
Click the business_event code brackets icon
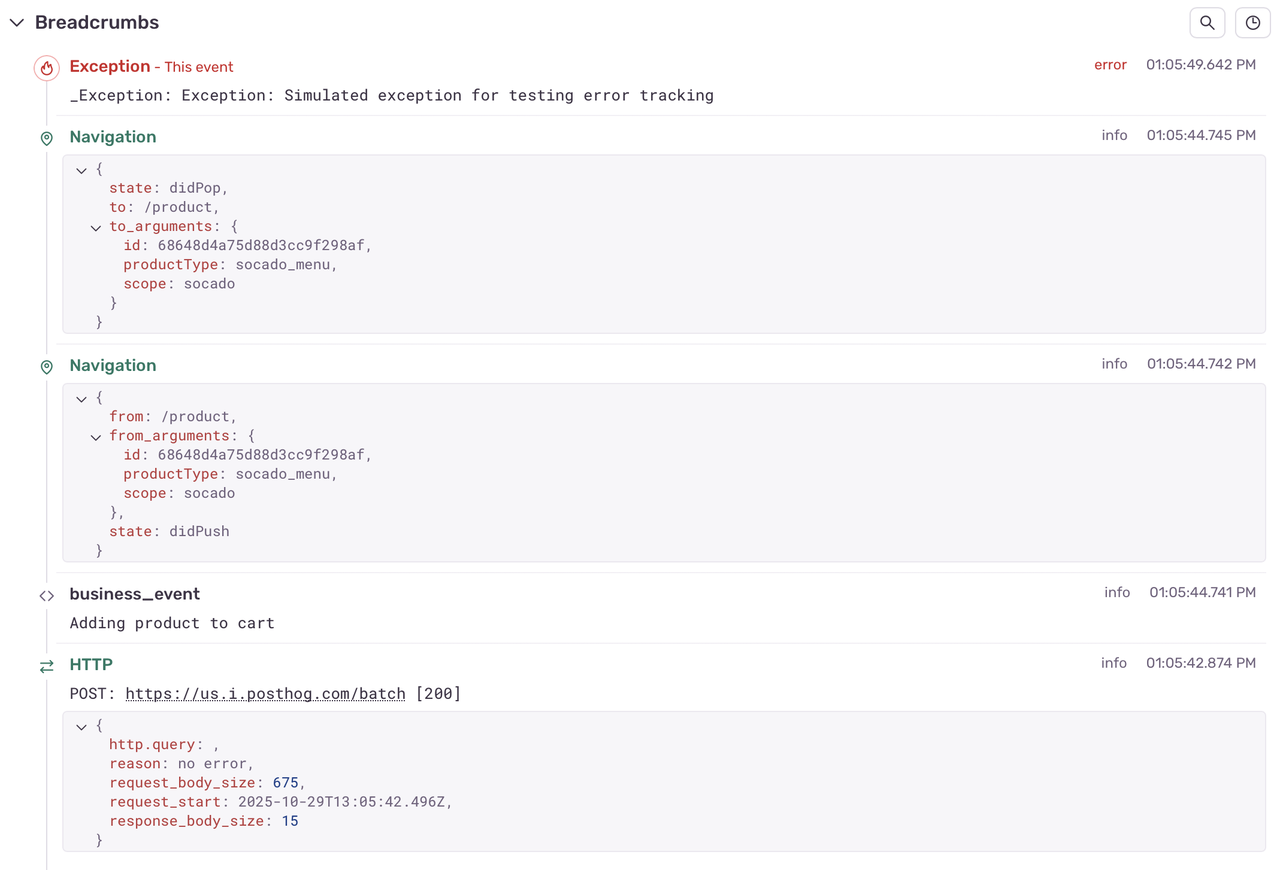pyautogui.click(x=46, y=596)
